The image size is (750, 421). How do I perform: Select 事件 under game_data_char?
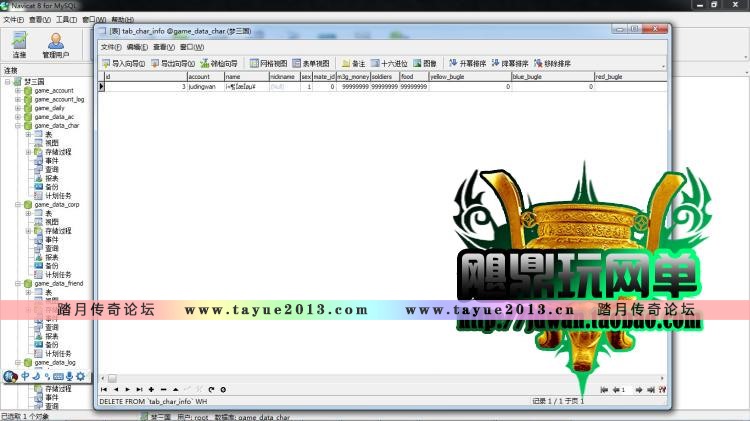click(52, 161)
